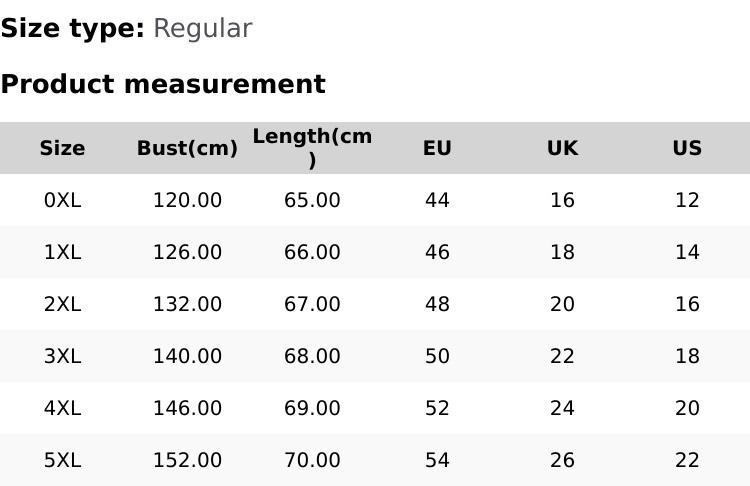Image resolution: width=750 pixels, height=486 pixels.
Task: Select the US size 14 cell
Action: (687, 252)
